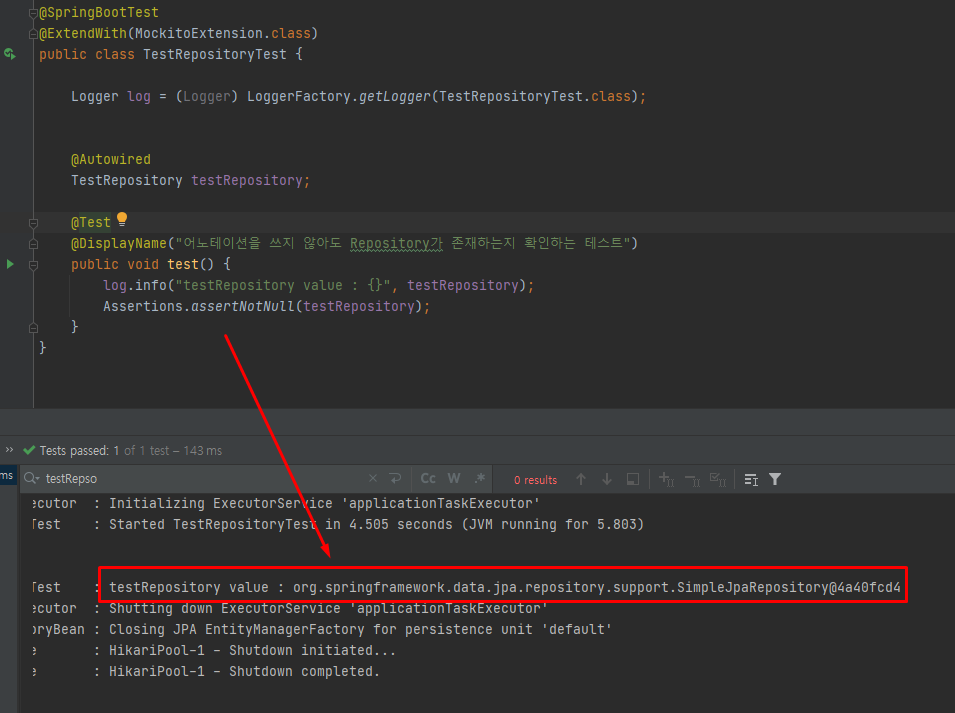Screen dimensions: 955x713
Task: Select all search occurrences icon
Action: coord(631,478)
